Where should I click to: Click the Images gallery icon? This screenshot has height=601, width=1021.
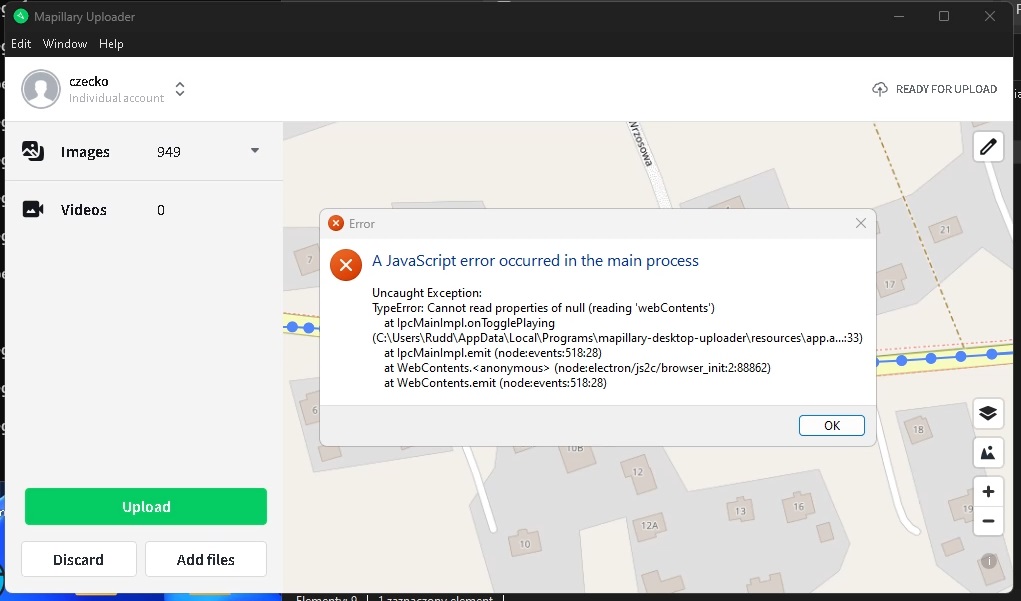[x=33, y=151]
